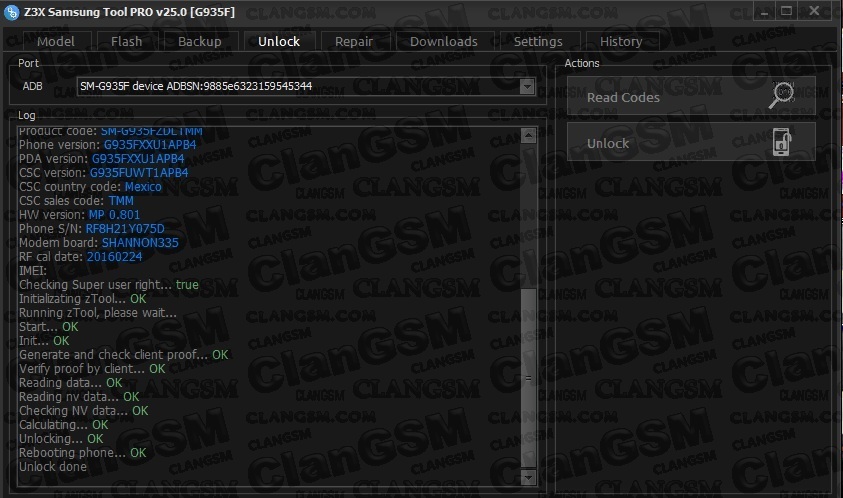Click the Reading nv data line

[x=79, y=396]
